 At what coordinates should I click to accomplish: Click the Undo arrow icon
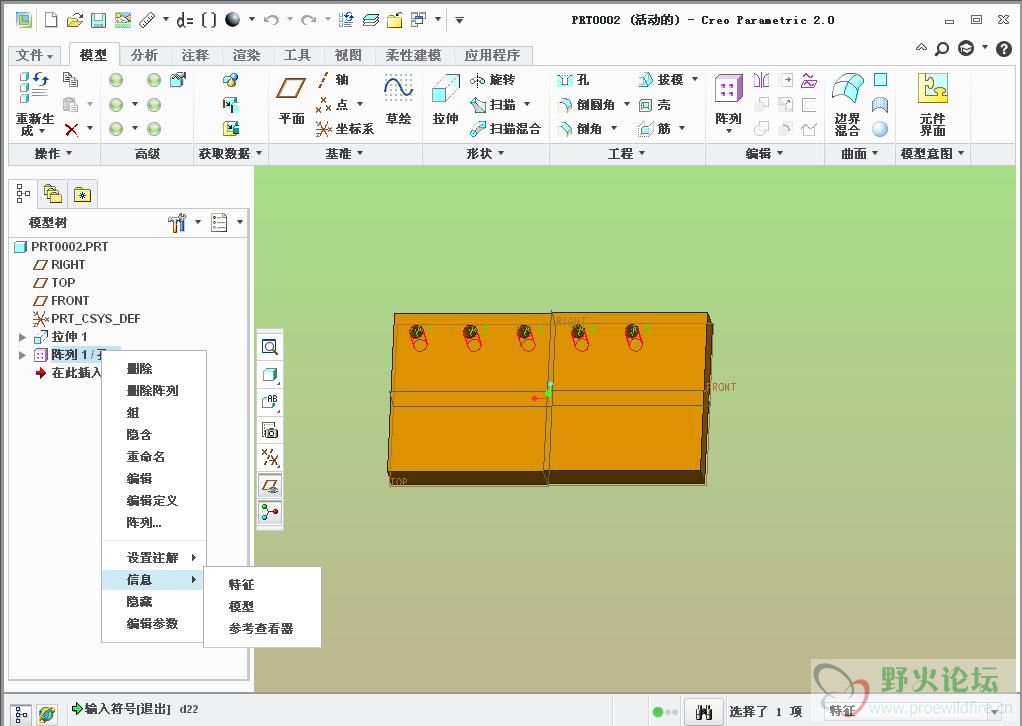tap(271, 20)
